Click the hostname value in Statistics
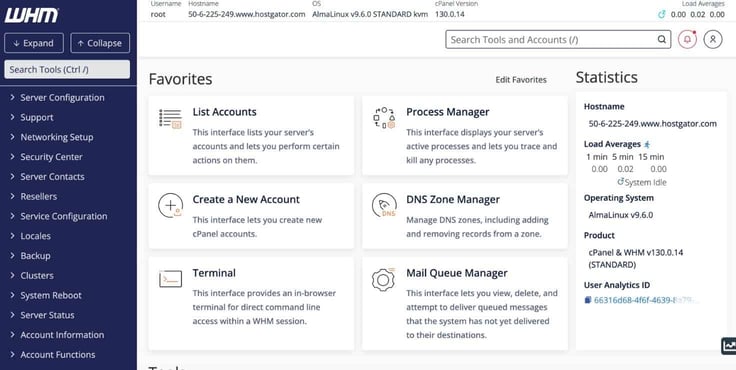 click(x=652, y=124)
